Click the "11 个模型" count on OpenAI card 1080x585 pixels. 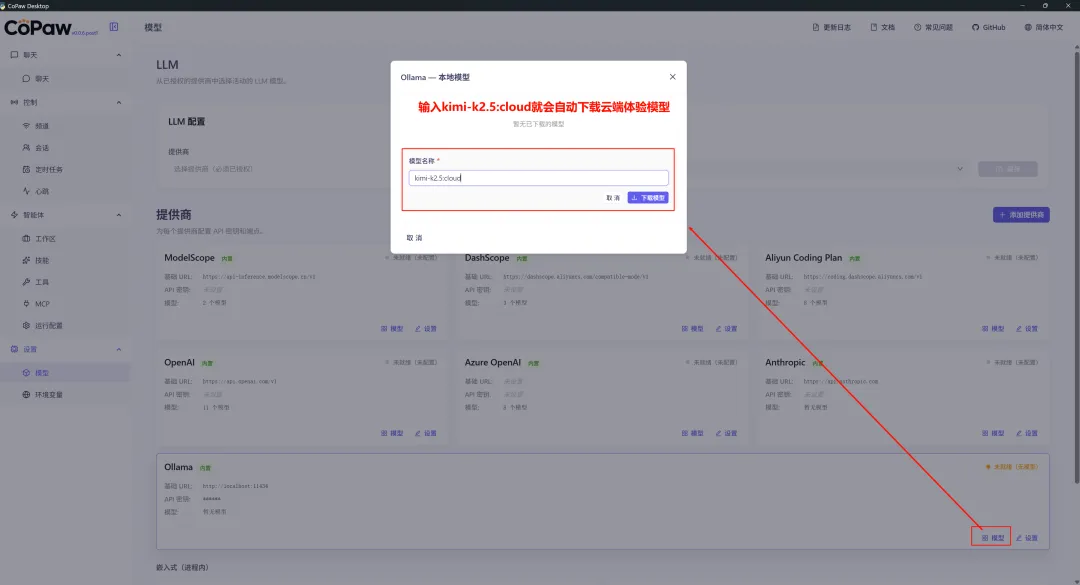(216, 408)
